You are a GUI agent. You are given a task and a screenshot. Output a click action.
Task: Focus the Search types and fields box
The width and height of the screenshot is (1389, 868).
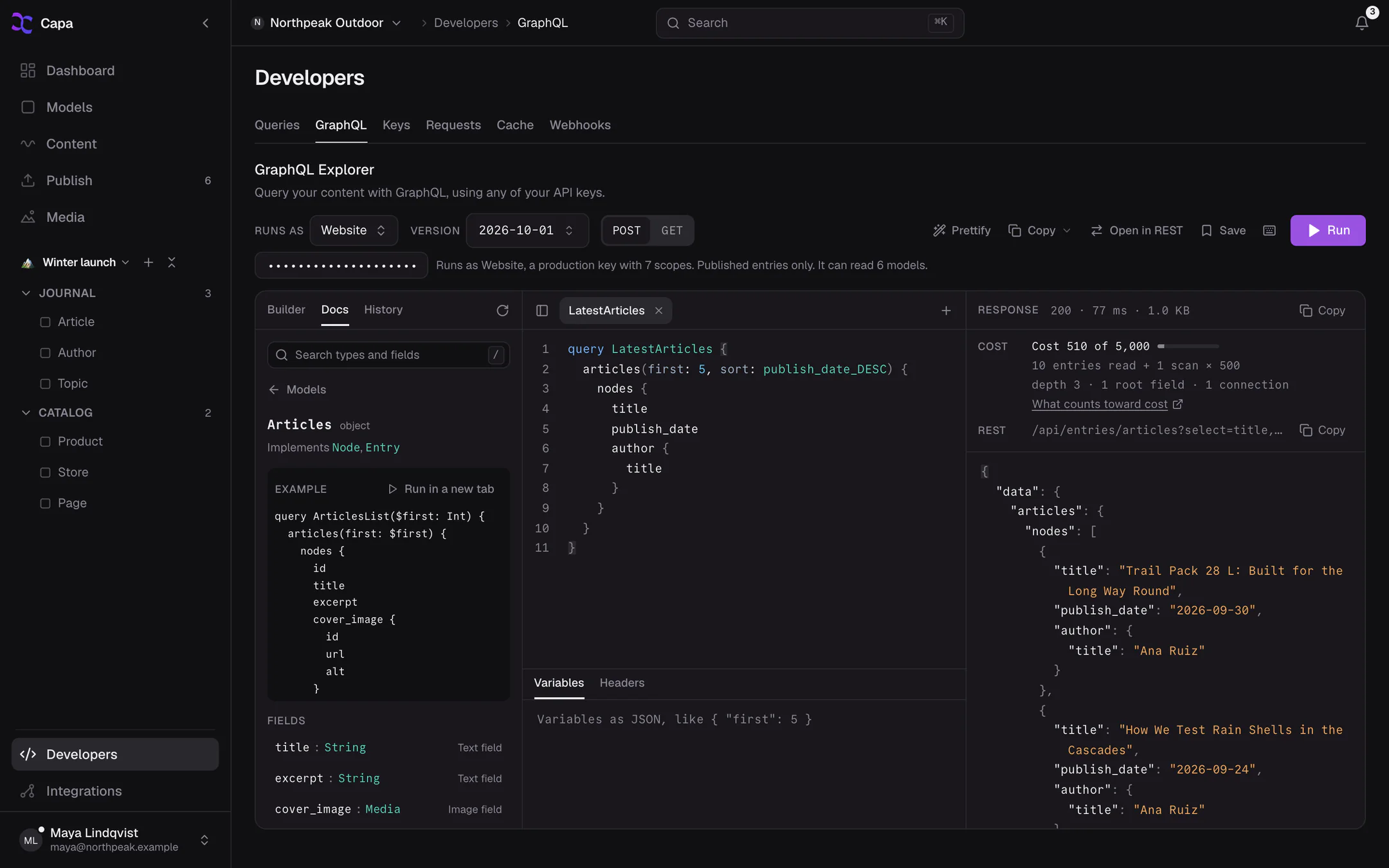(388, 355)
